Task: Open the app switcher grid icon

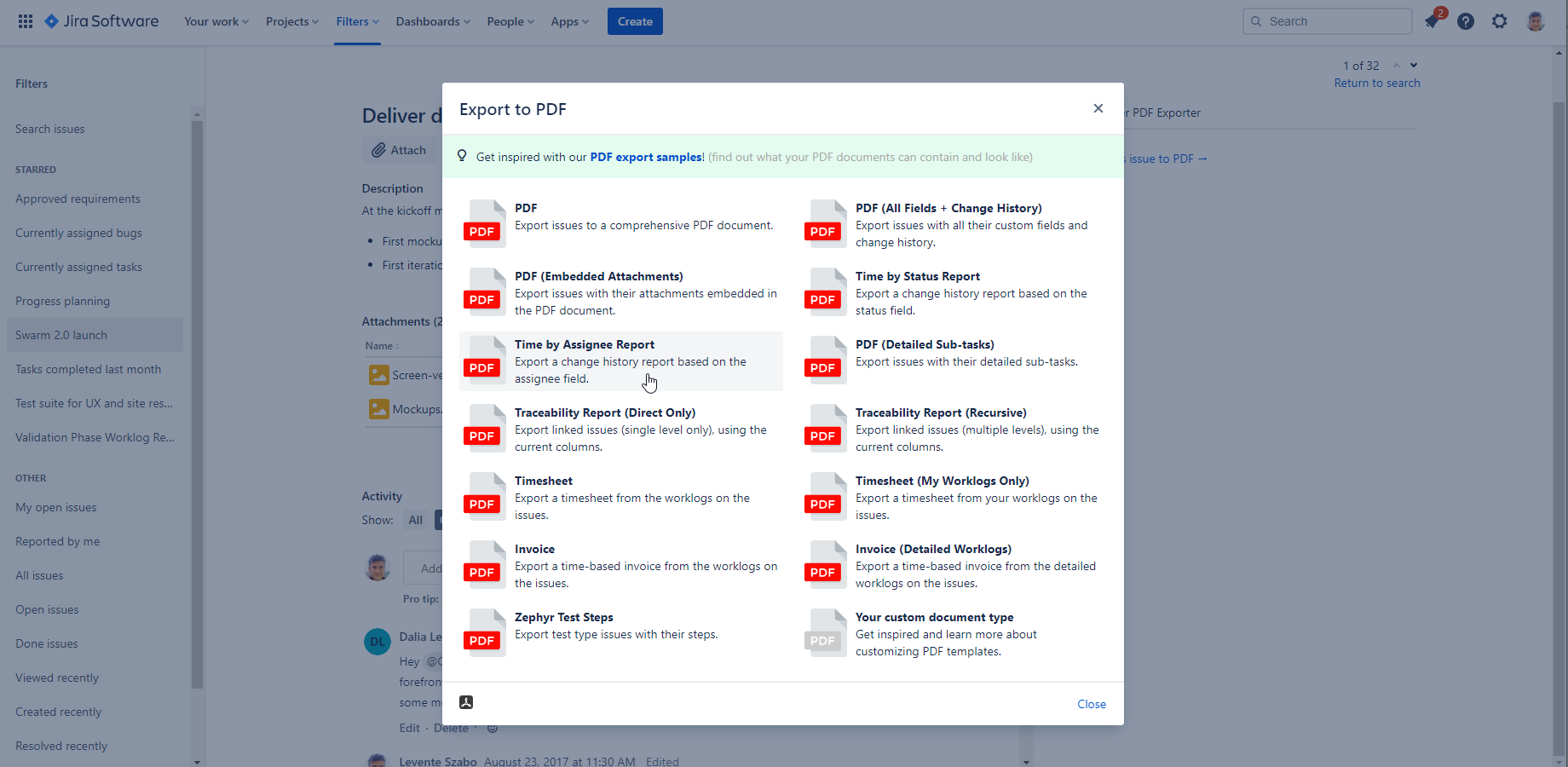Action: pyautogui.click(x=26, y=21)
